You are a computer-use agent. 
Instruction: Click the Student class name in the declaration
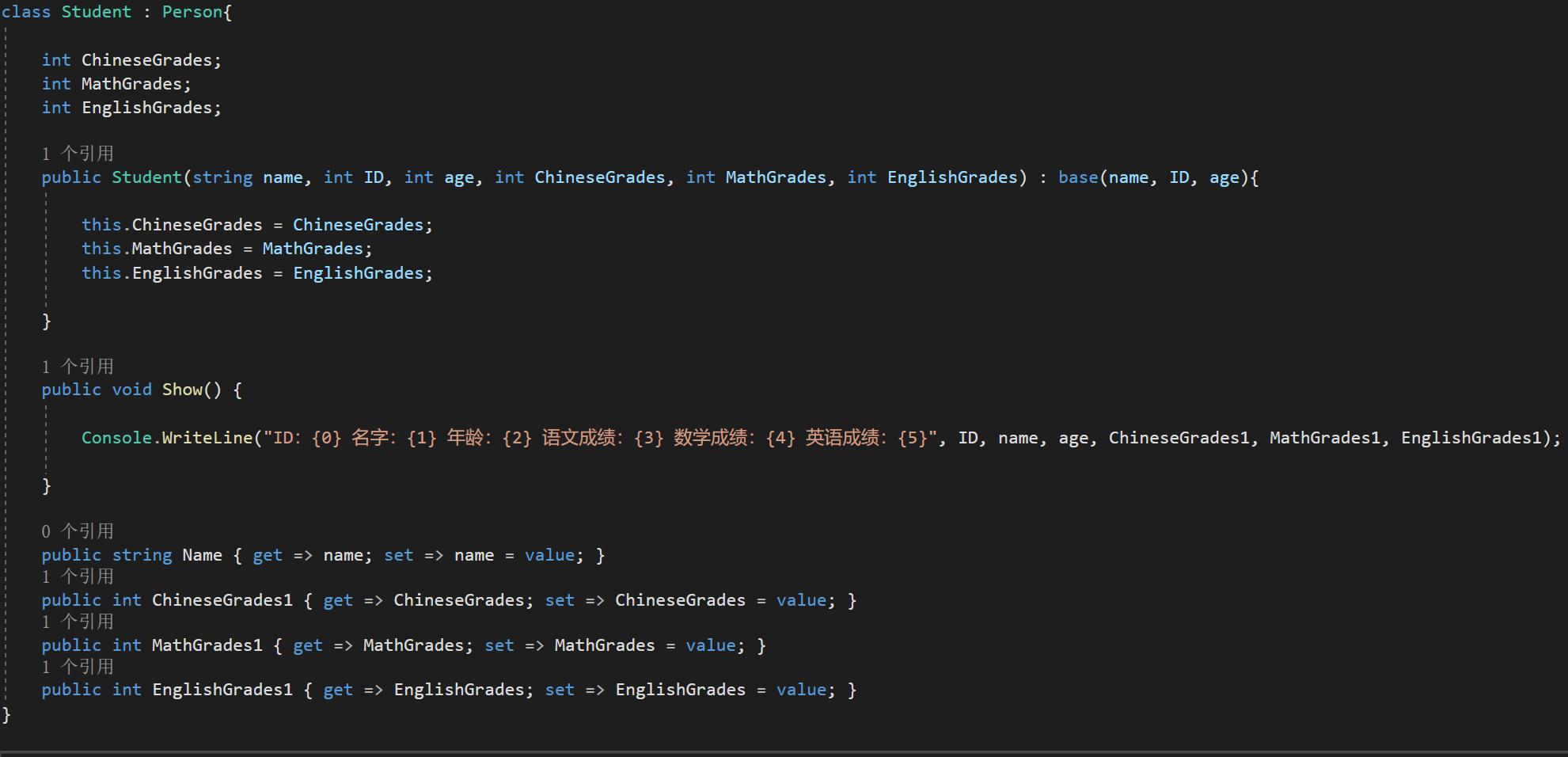pos(97,12)
